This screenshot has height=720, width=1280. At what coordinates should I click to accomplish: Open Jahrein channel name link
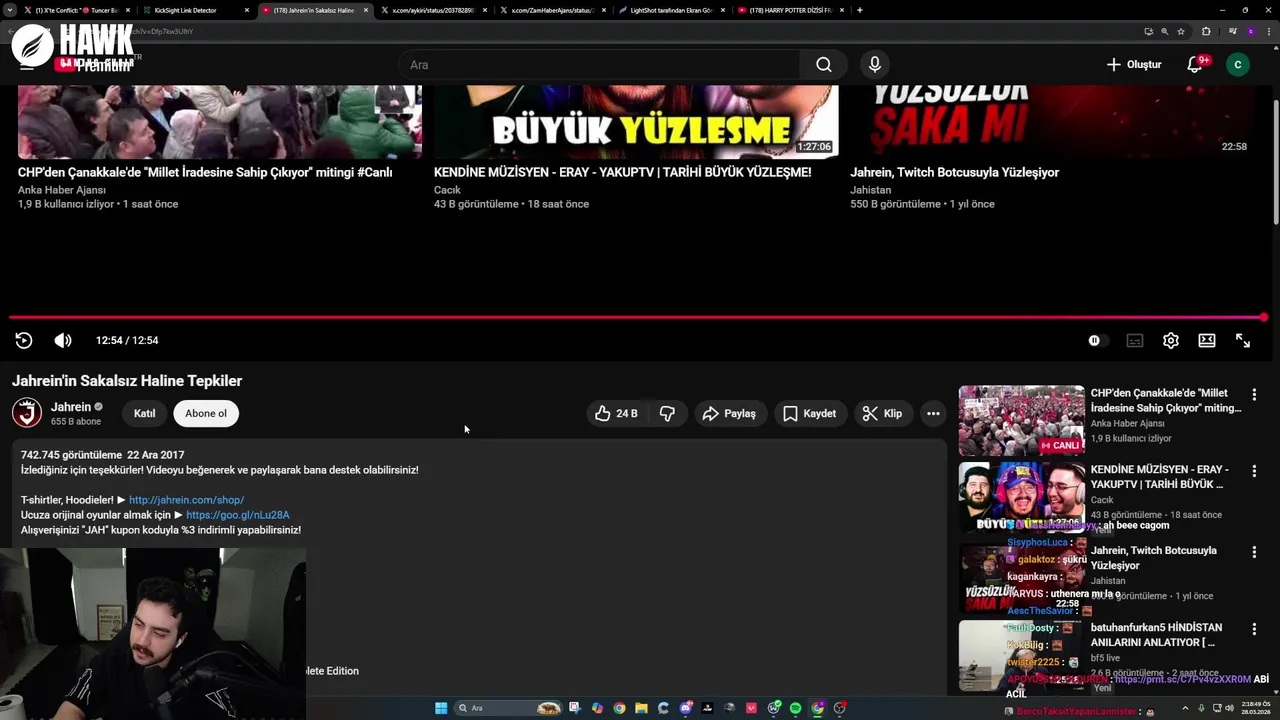[x=71, y=407]
